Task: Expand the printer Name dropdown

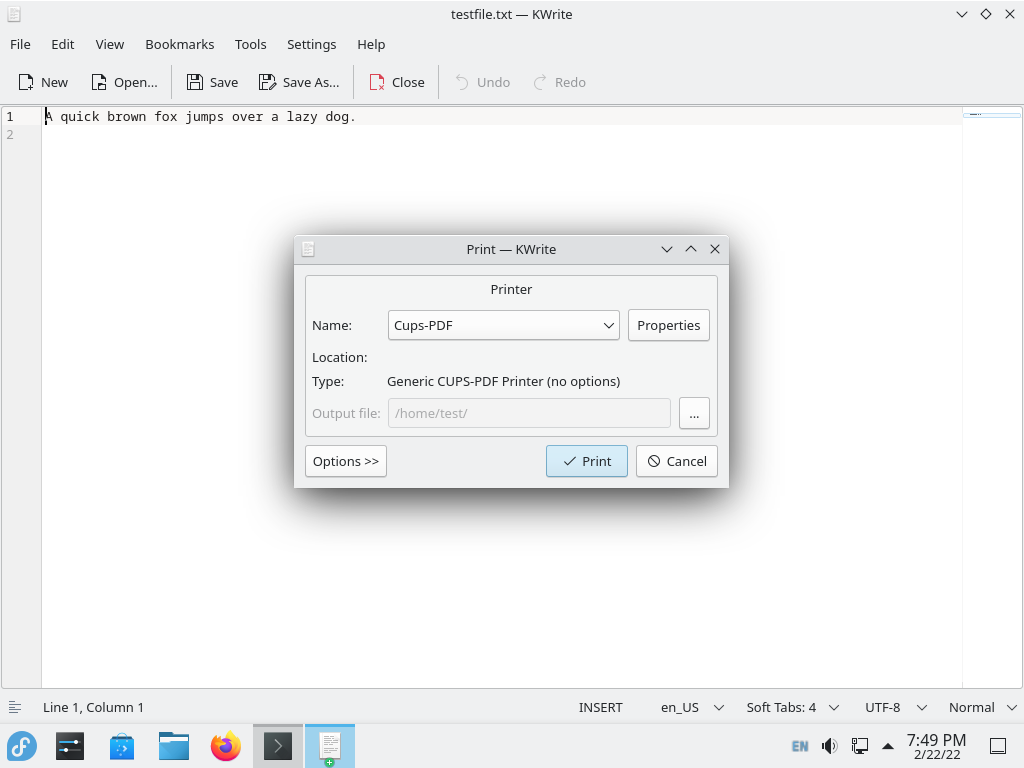Action: click(504, 325)
